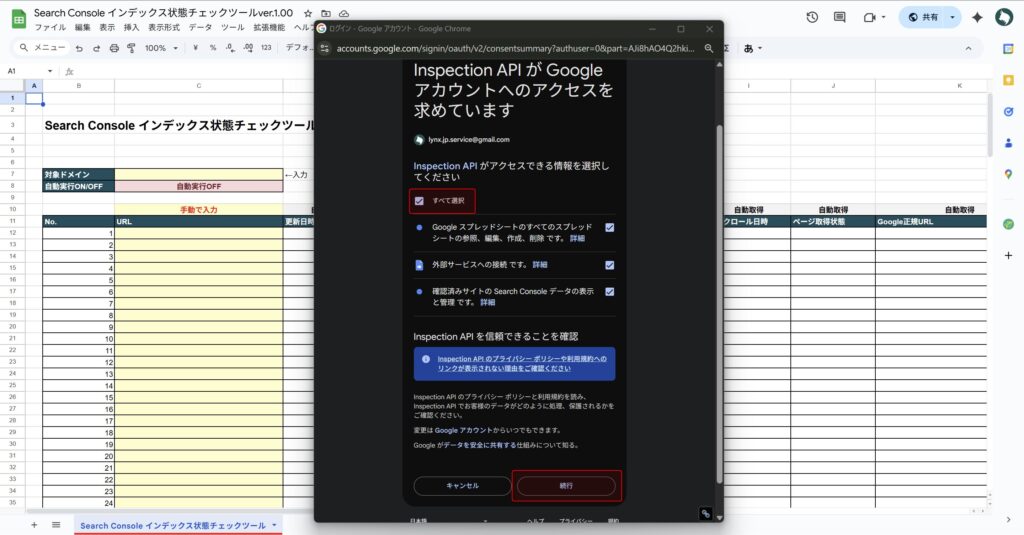The image size is (1024, 535).
Task: Open the sheet tab dropdown arrow
Action: point(275,525)
